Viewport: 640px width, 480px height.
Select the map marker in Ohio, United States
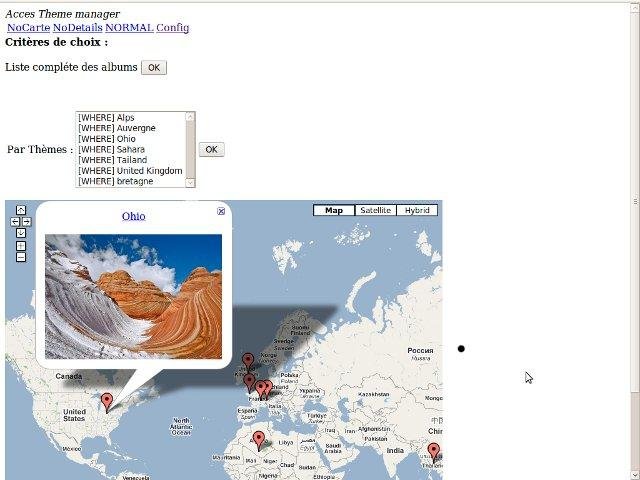point(107,403)
